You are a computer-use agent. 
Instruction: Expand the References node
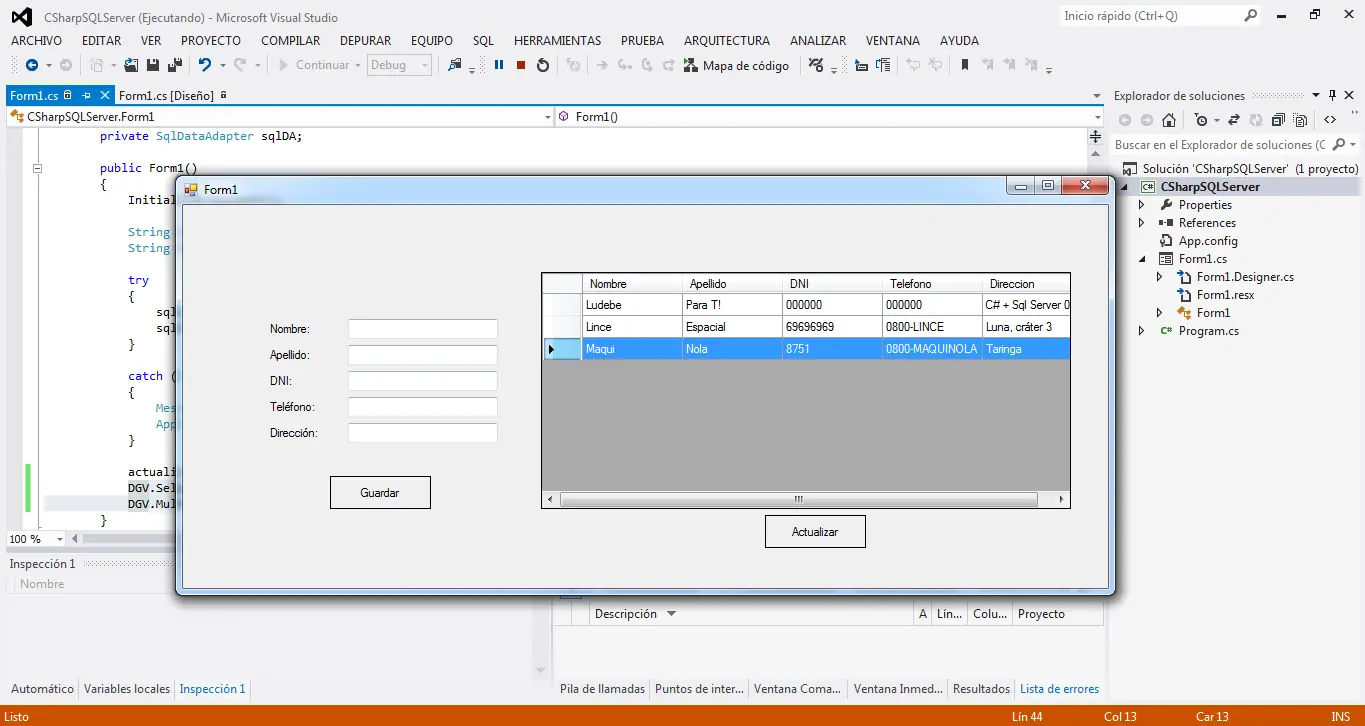point(1142,223)
